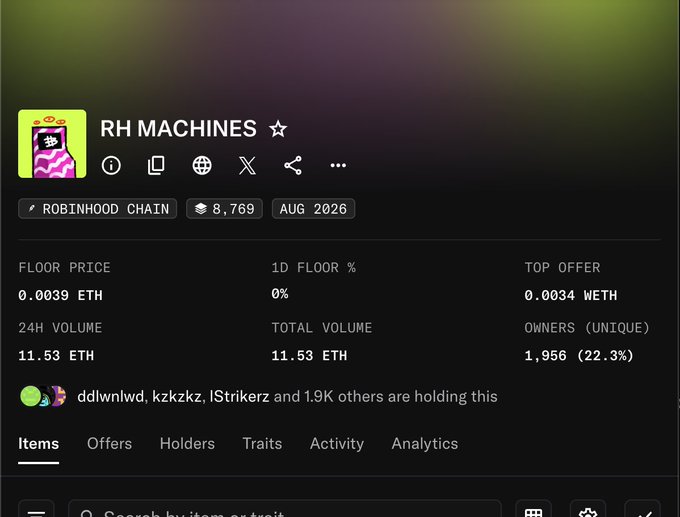Click the 24H volume 11.53 ETH value

pyautogui.click(x=56, y=356)
